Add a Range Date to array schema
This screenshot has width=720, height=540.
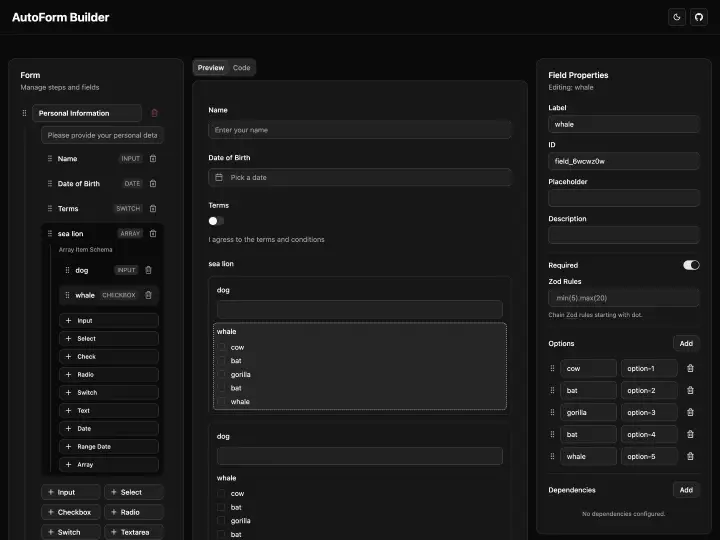[109, 446]
